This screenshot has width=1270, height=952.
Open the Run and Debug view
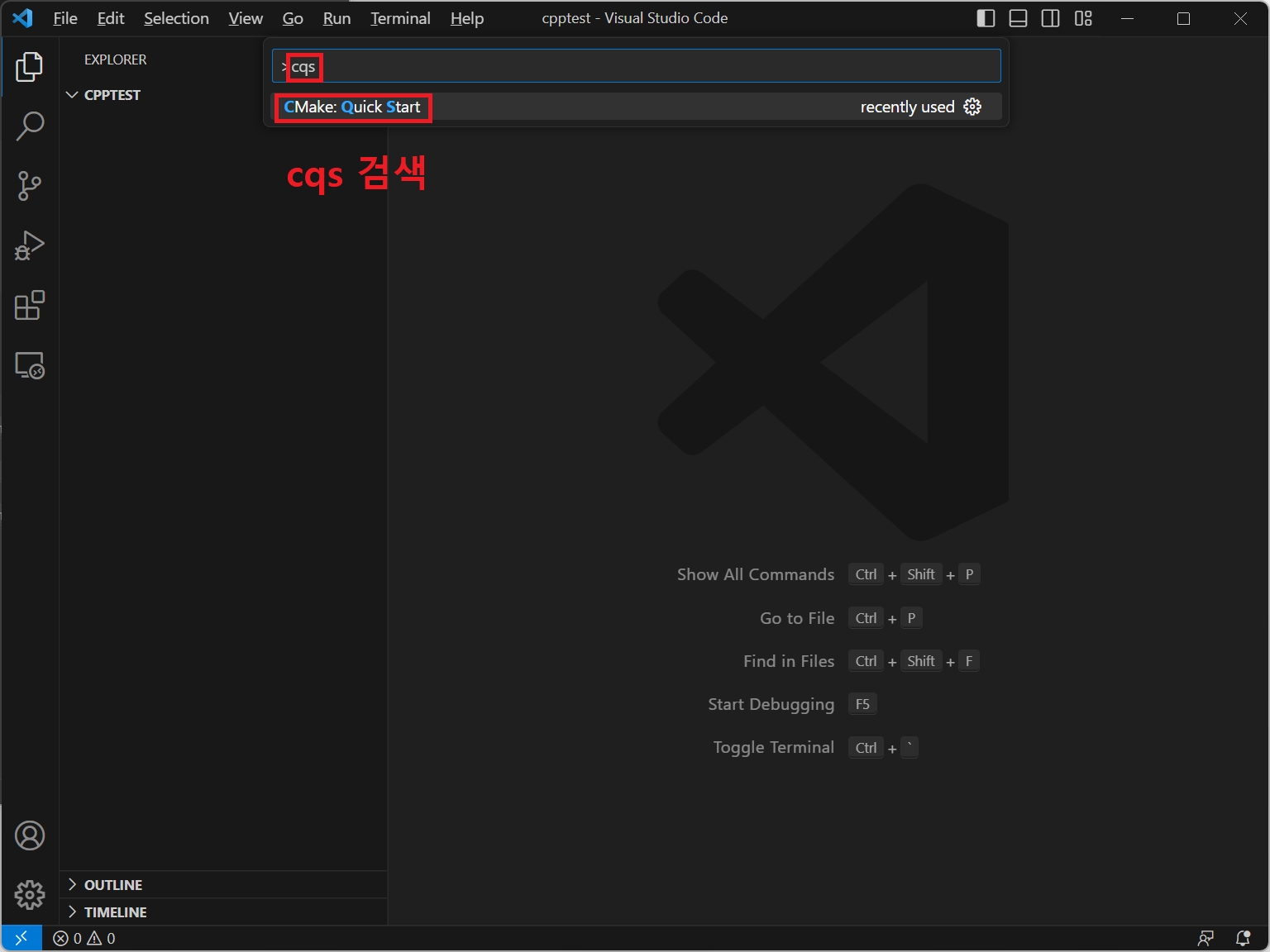30,245
